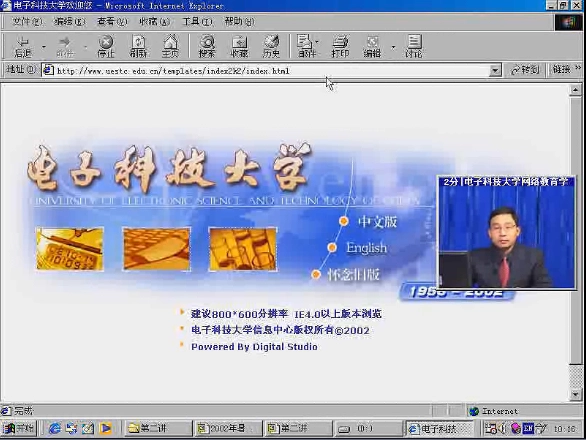Click the calculator display thumbnail image
586x440 pixels.
pyautogui.click(x=70, y=249)
